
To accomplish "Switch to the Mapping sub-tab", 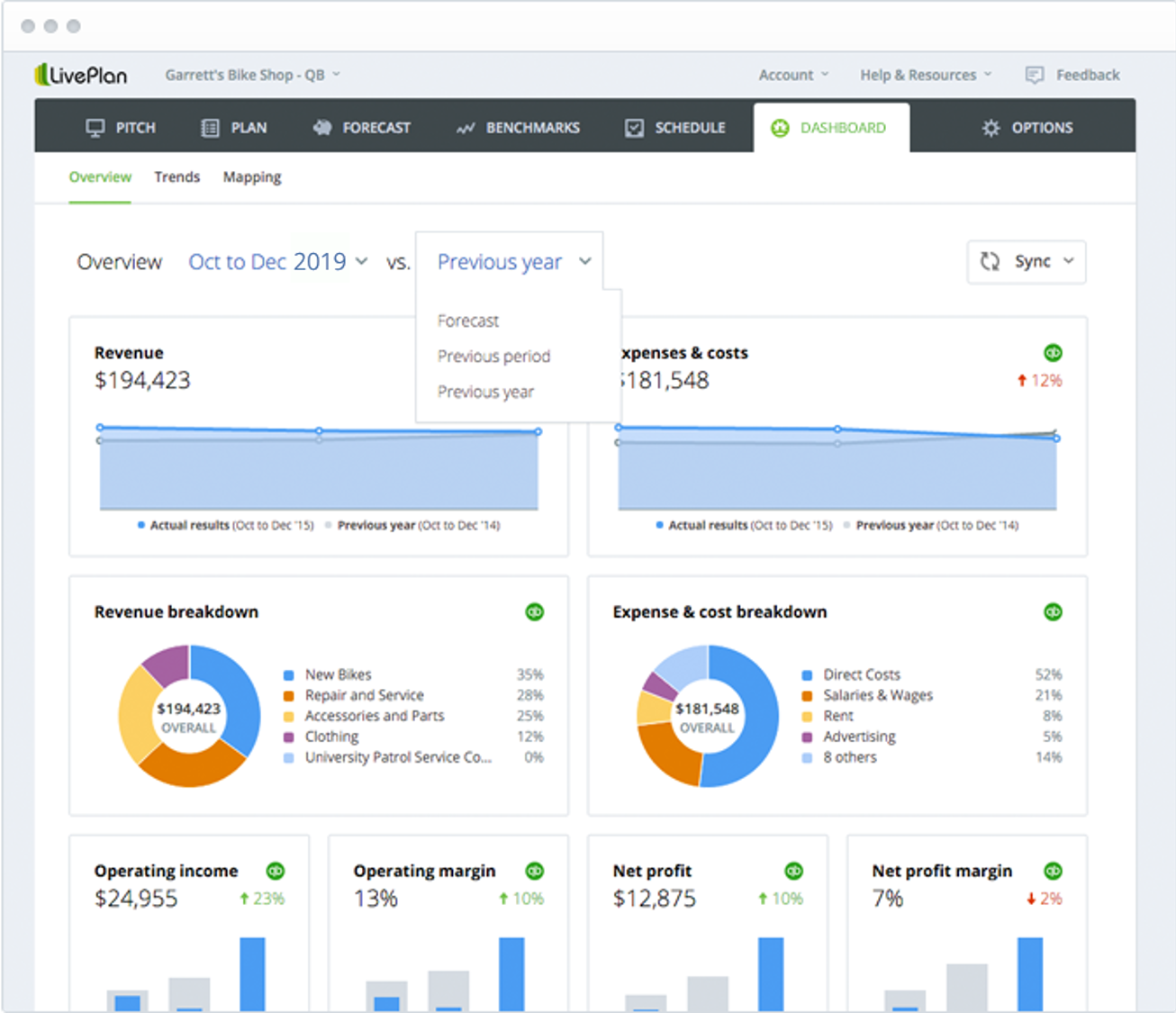I will point(252,177).
